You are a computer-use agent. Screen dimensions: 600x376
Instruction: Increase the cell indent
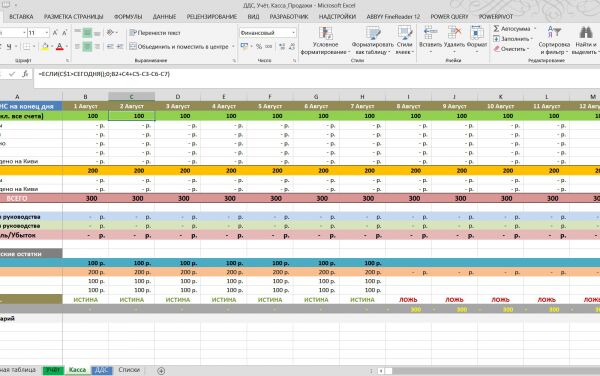[120, 47]
